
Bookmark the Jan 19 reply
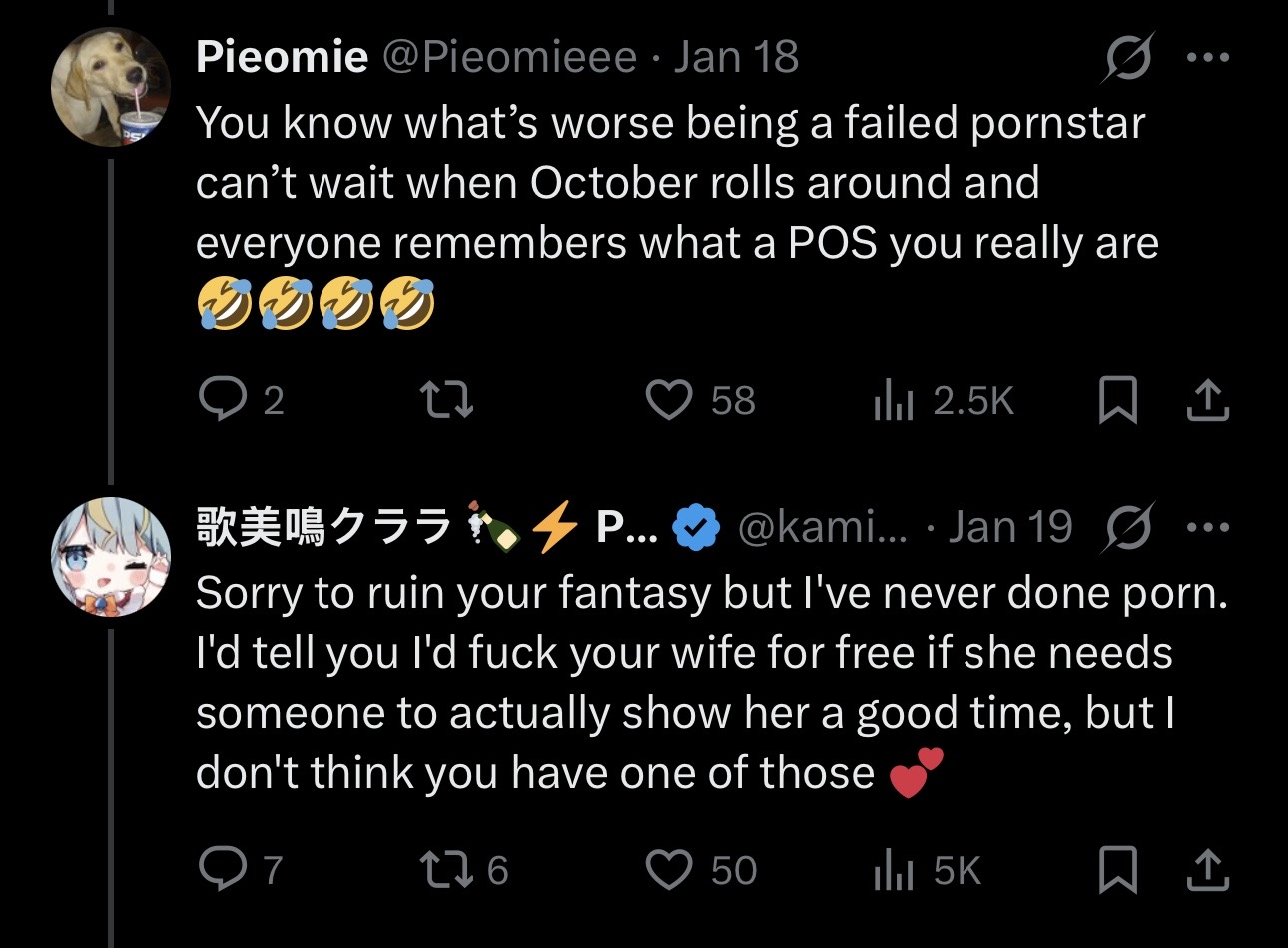coord(1117,871)
